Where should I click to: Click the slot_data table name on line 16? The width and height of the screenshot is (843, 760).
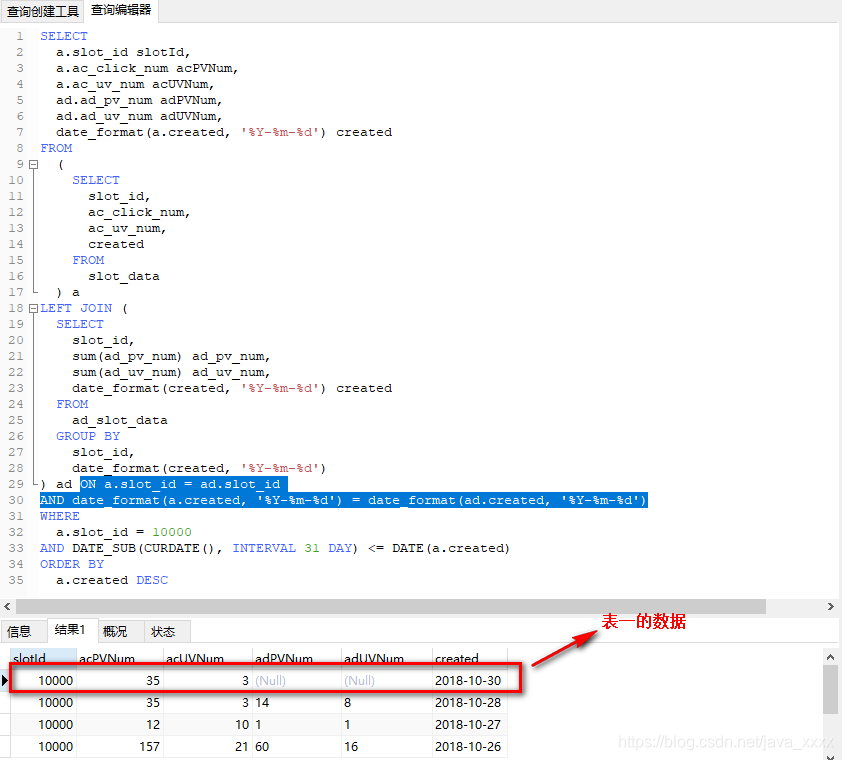coord(124,276)
